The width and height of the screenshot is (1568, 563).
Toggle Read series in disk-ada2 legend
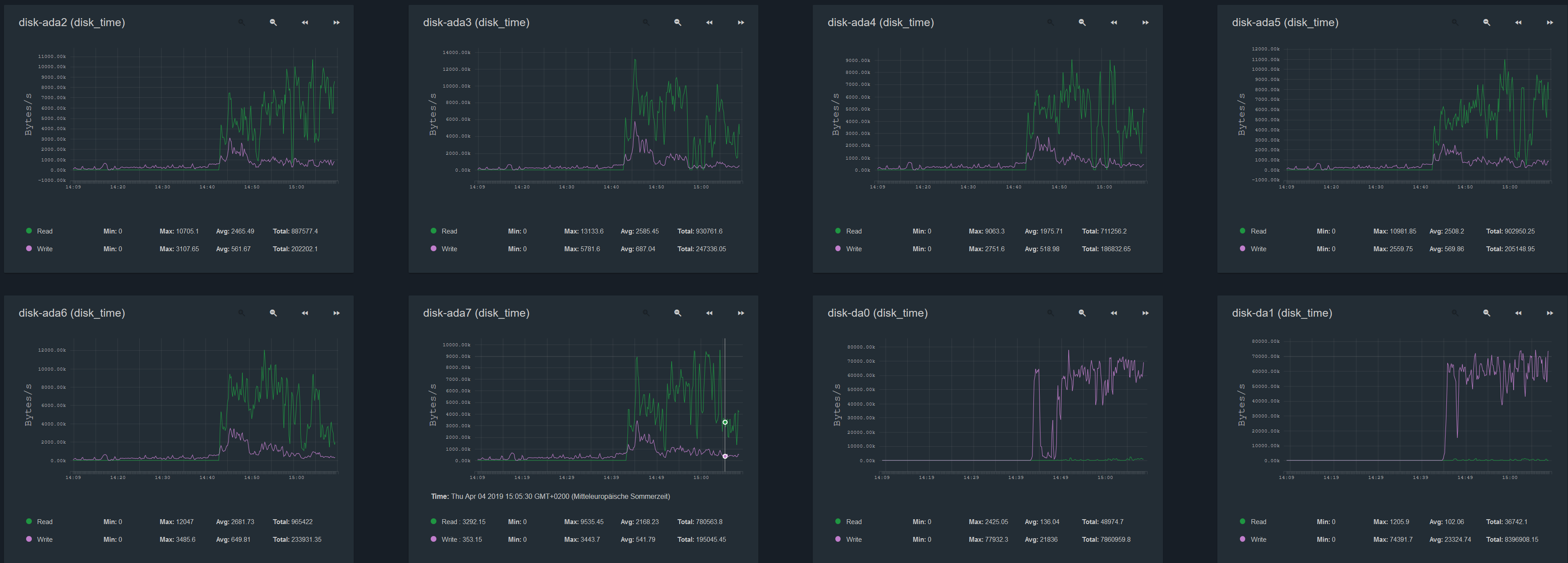(44, 231)
